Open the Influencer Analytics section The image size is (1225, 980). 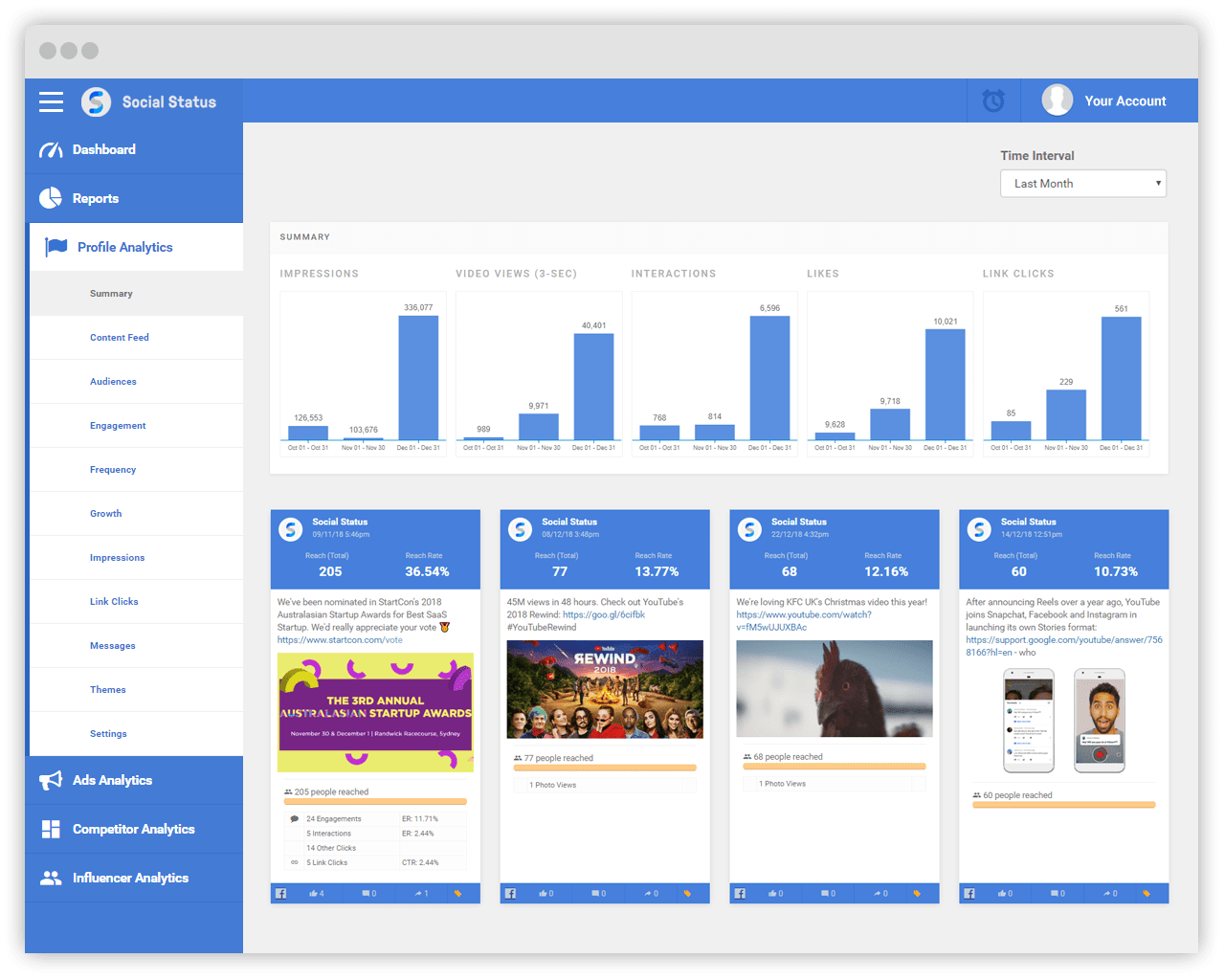[x=134, y=878]
